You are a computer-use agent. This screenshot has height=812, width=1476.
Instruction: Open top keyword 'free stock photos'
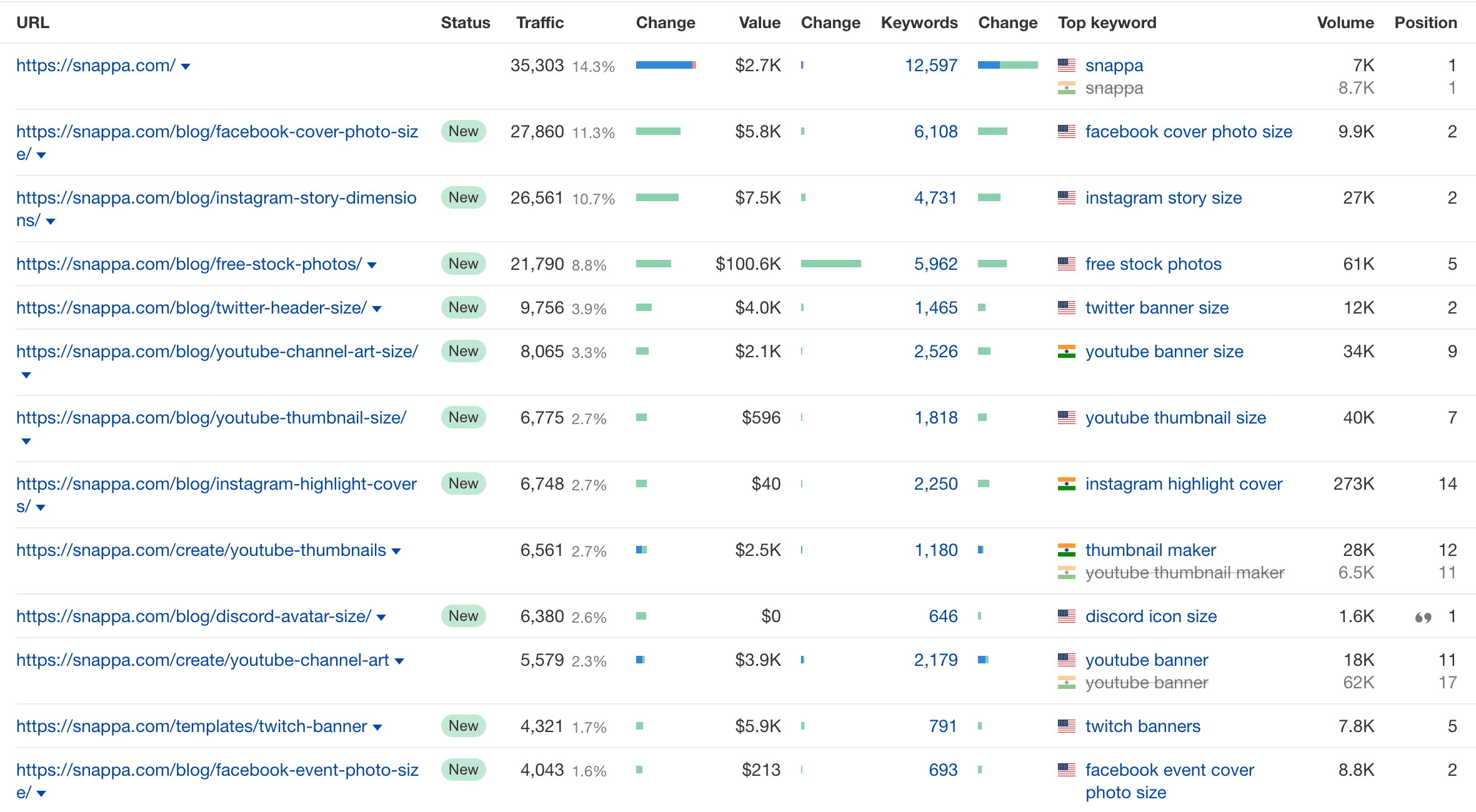[x=1153, y=264]
